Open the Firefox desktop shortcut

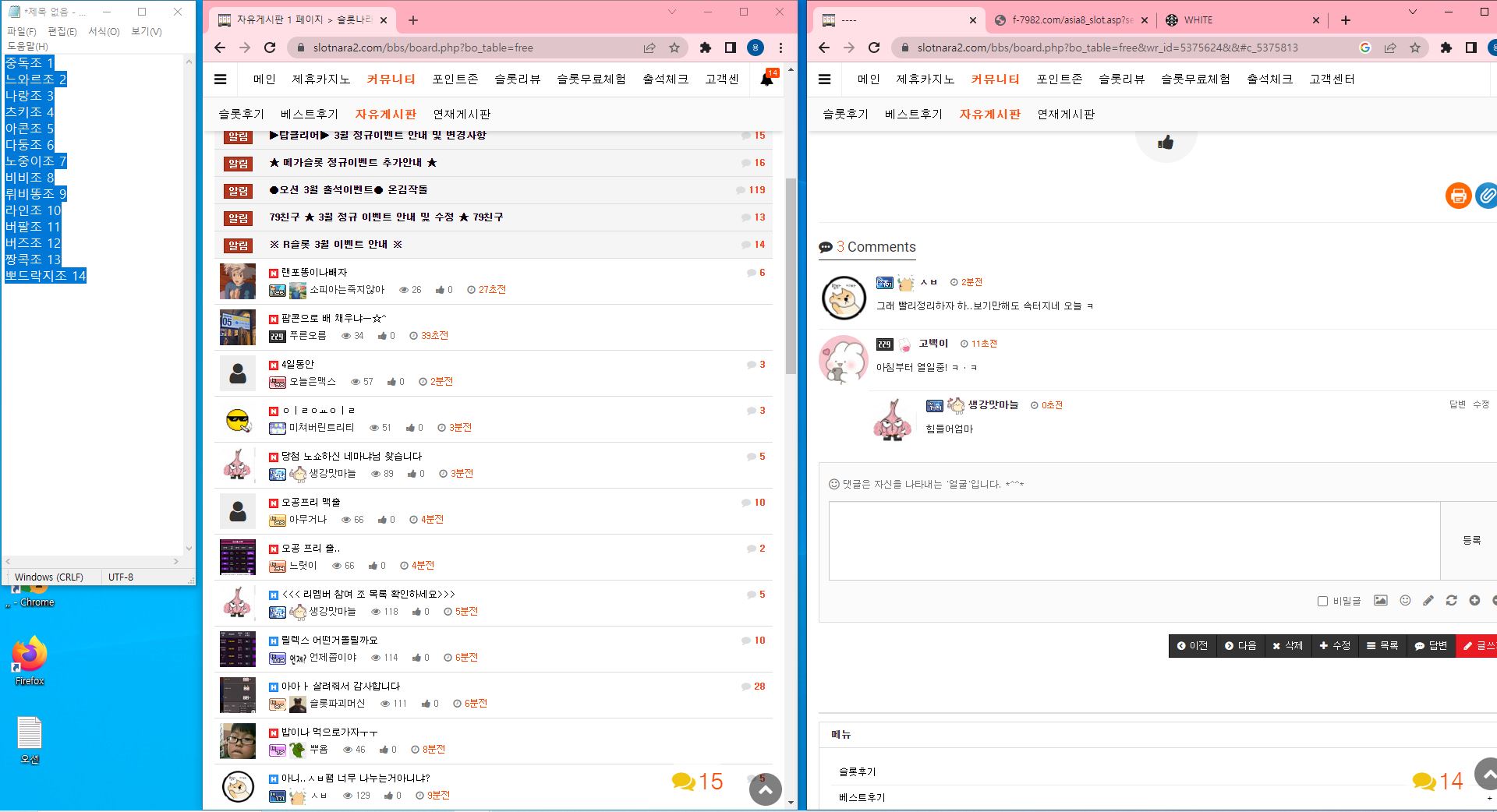[30, 661]
